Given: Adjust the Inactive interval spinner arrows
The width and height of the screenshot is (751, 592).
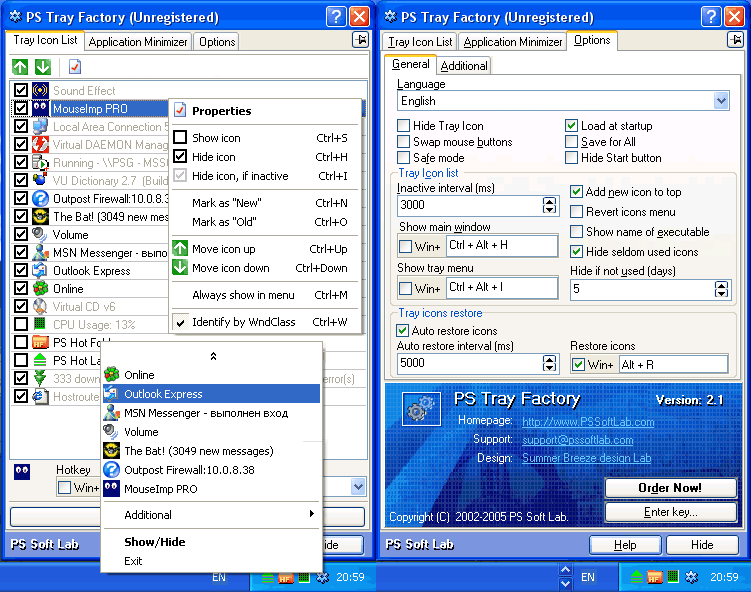Looking at the screenshot, I should pyautogui.click(x=549, y=205).
